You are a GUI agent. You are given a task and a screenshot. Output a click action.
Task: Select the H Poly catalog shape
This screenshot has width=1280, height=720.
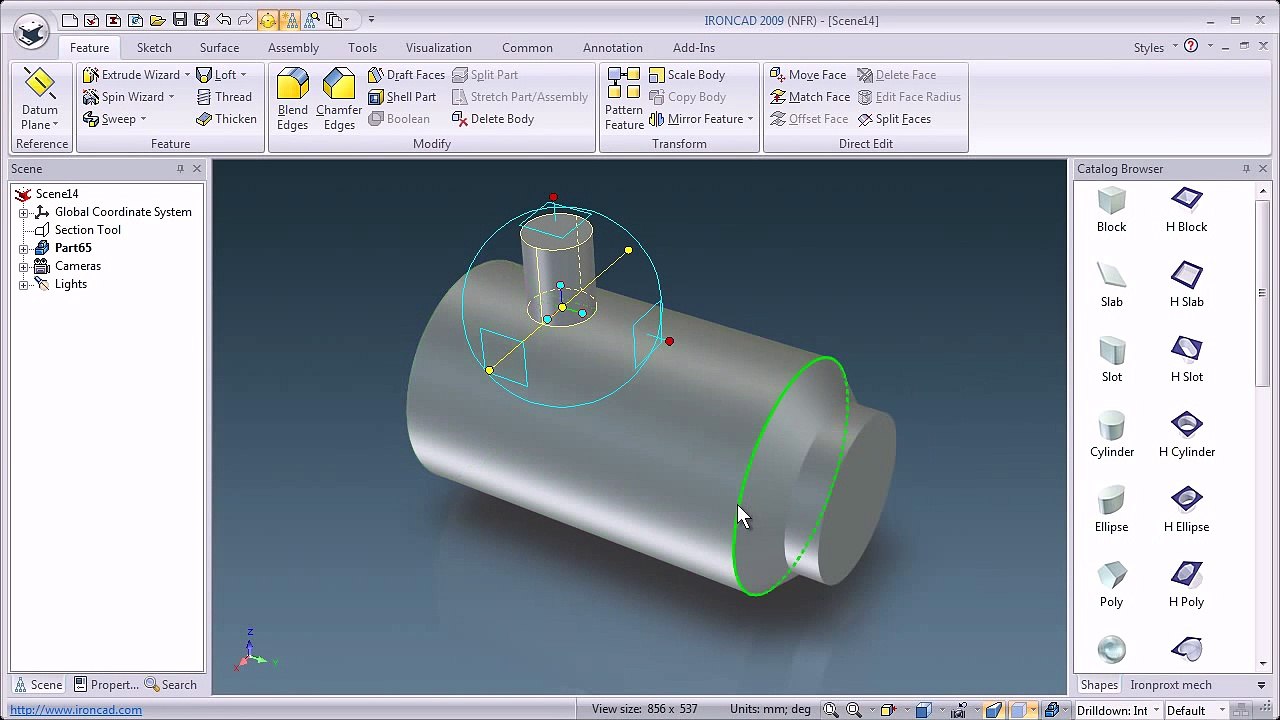(1186, 585)
